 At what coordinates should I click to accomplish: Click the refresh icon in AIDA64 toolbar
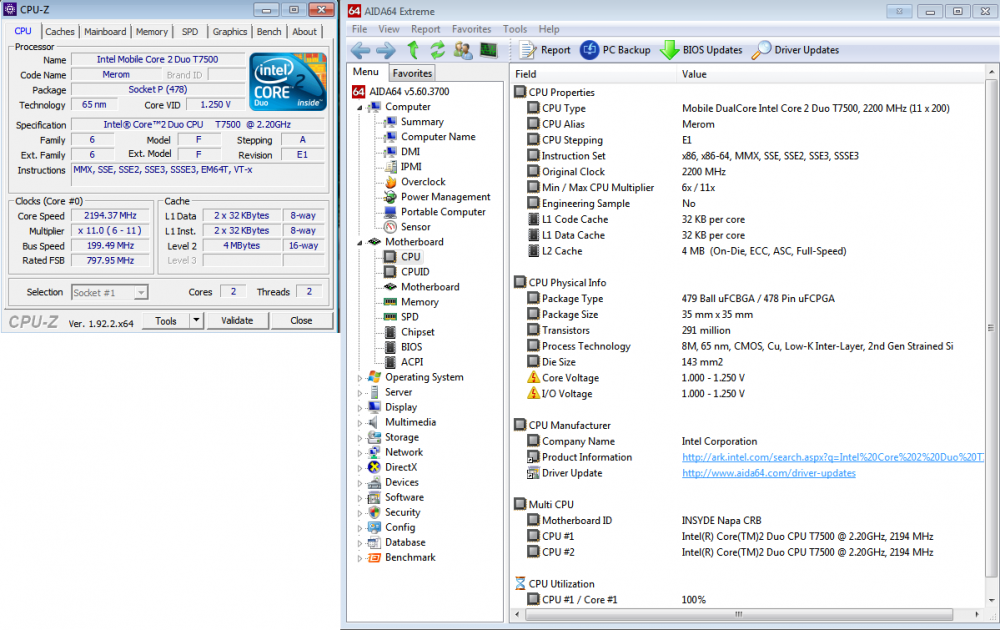pos(437,50)
